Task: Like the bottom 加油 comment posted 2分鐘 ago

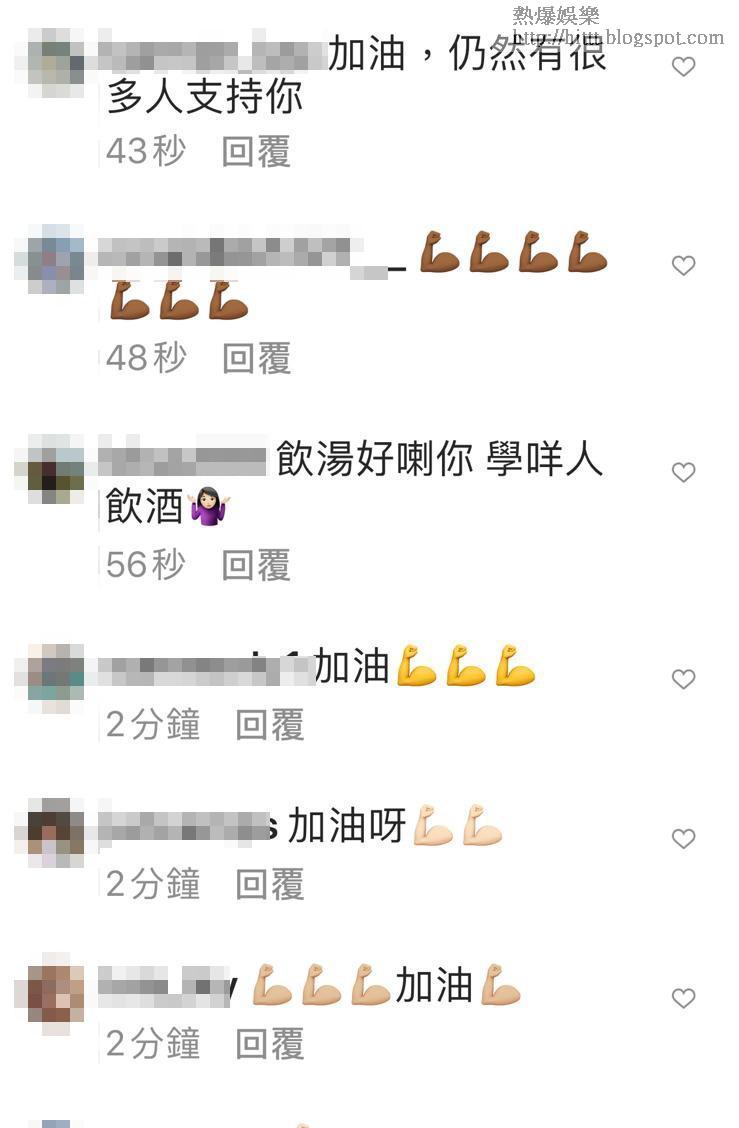Action: pos(683,998)
